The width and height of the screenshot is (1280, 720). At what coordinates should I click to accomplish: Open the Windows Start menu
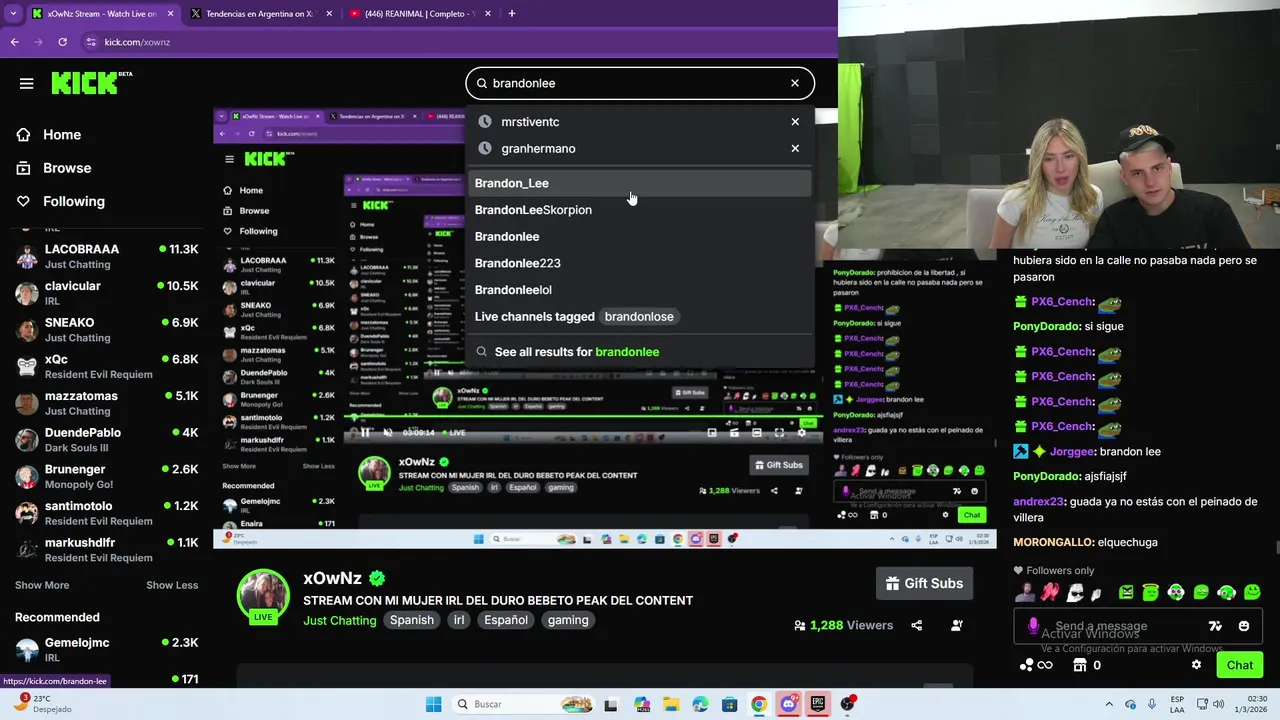coord(433,704)
